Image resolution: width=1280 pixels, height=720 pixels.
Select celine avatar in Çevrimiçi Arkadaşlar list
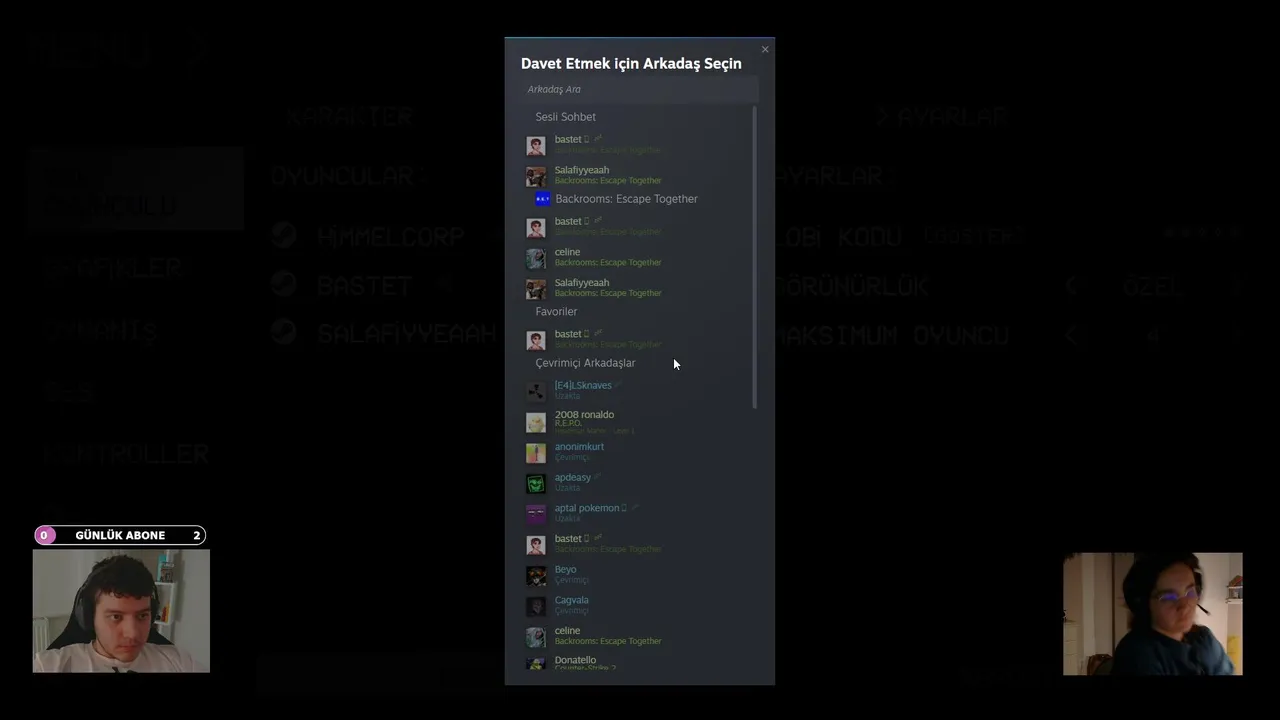tap(536, 637)
